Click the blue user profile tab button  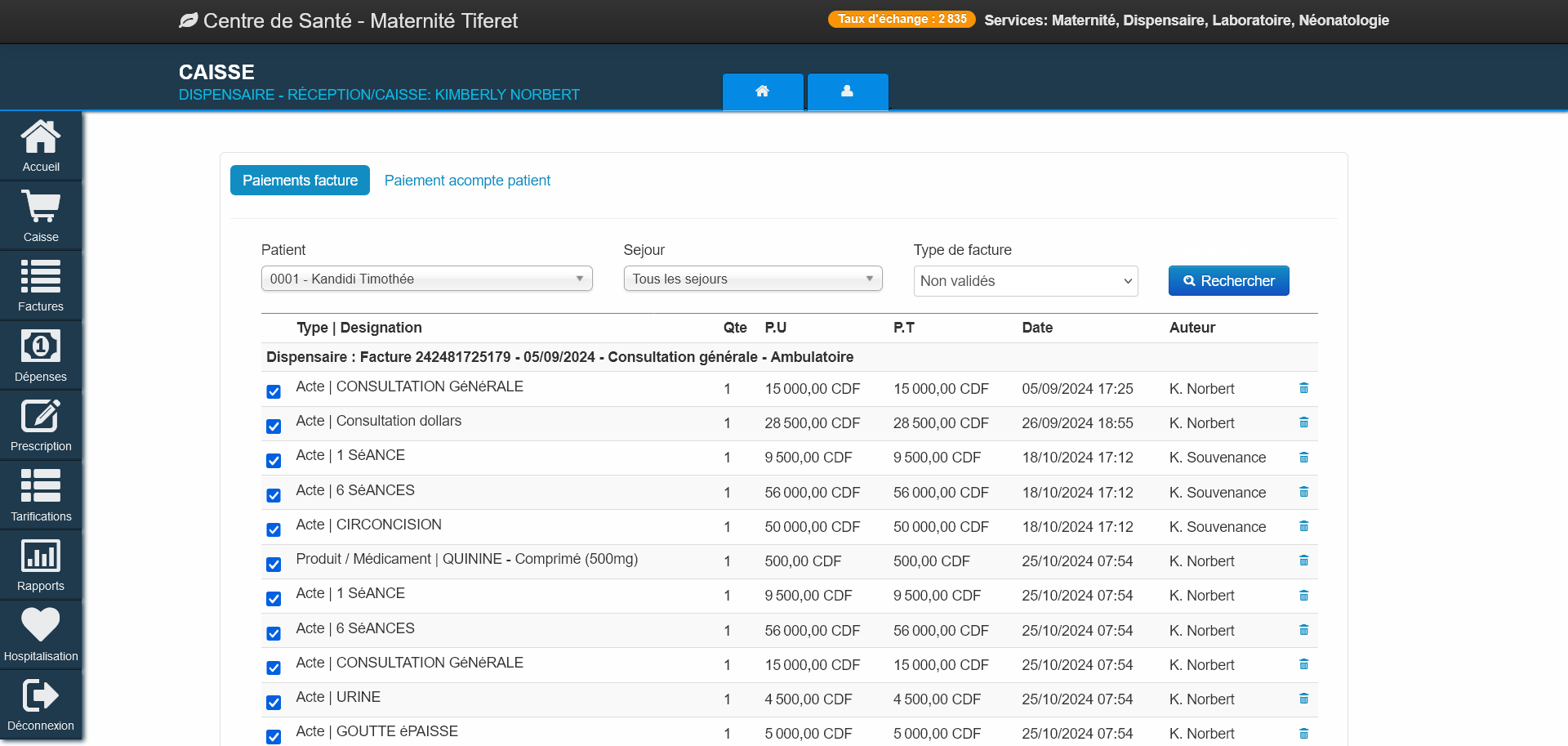point(848,92)
